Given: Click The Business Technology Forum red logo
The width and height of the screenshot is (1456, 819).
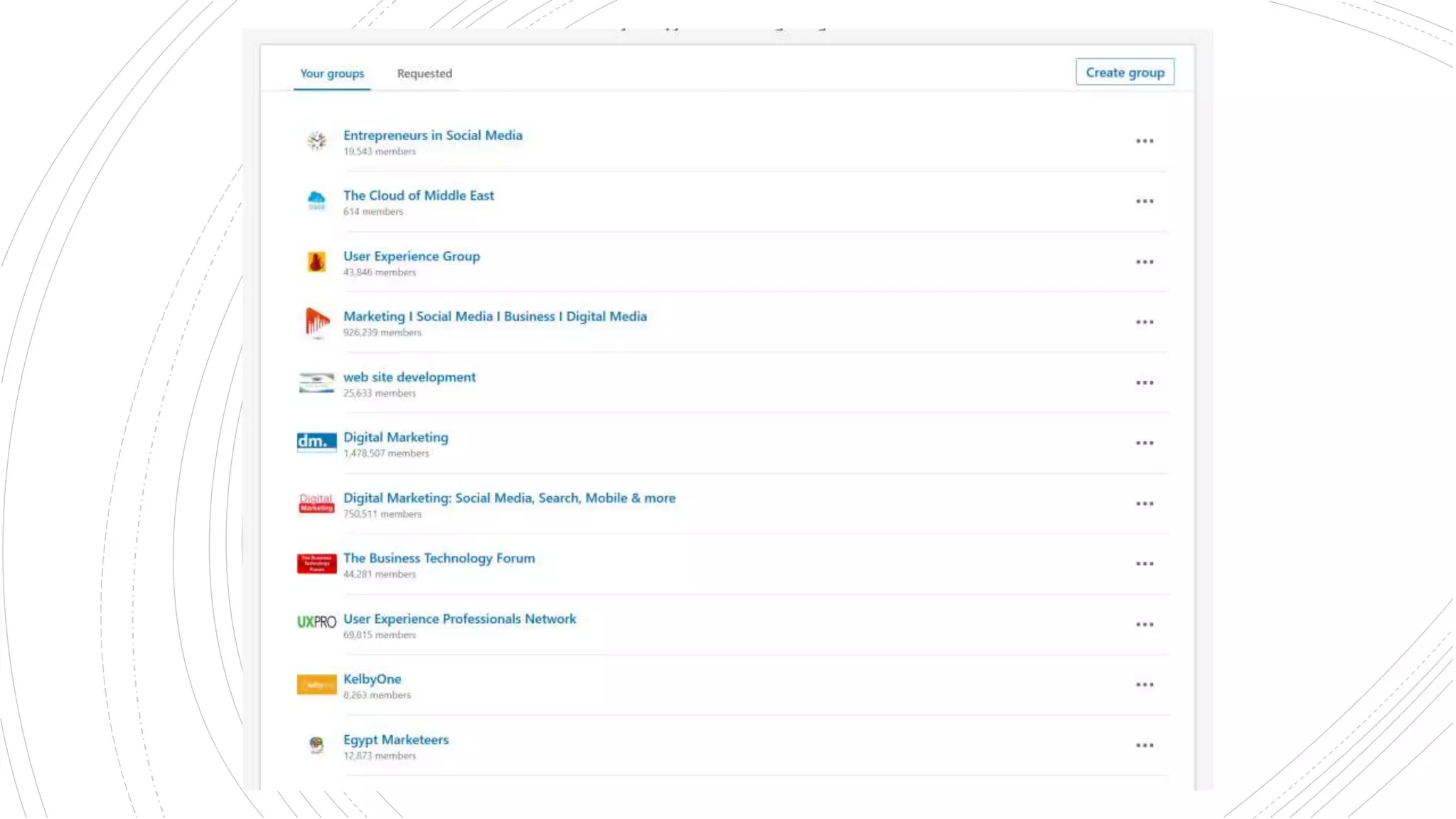Looking at the screenshot, I should 316,564.
